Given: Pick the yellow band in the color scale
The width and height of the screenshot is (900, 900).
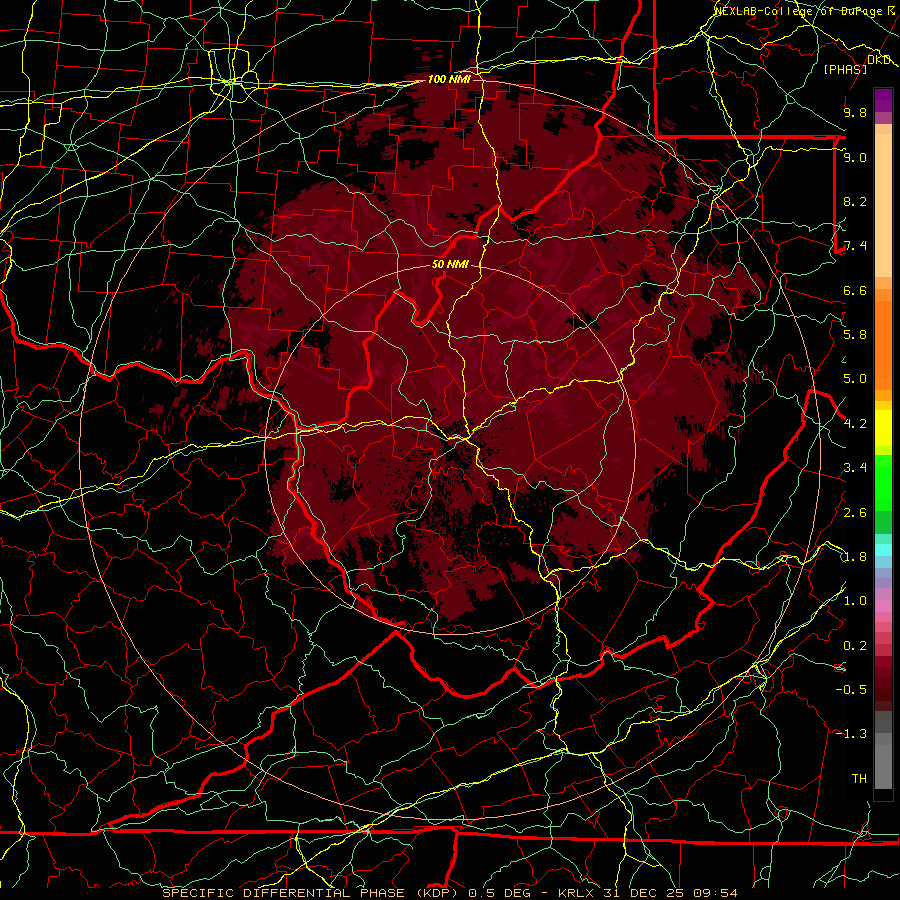Looking at the screenshot, I should click(883, 428).
